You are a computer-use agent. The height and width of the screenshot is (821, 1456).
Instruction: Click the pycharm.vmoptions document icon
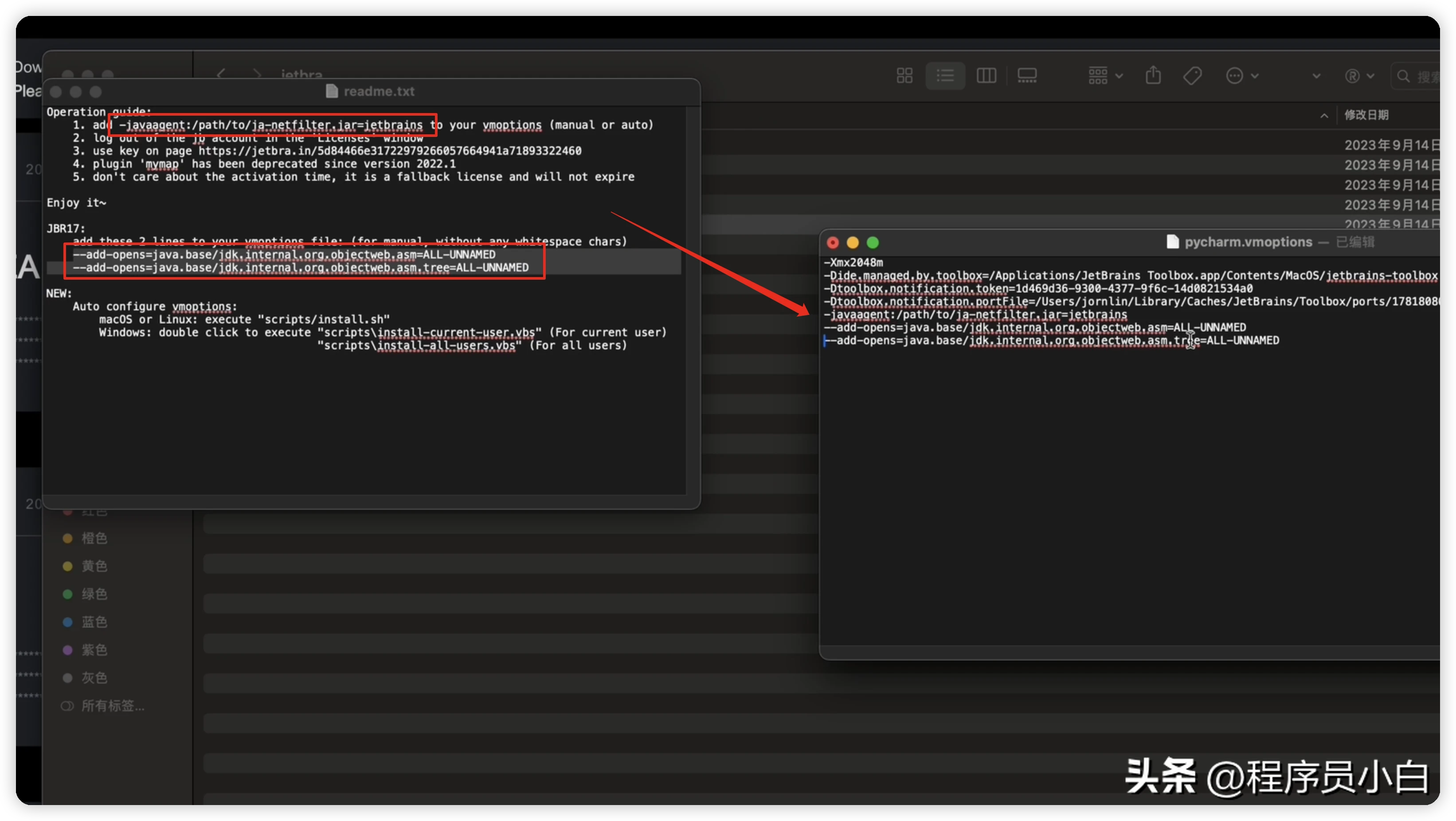[x=1173, y=242]
